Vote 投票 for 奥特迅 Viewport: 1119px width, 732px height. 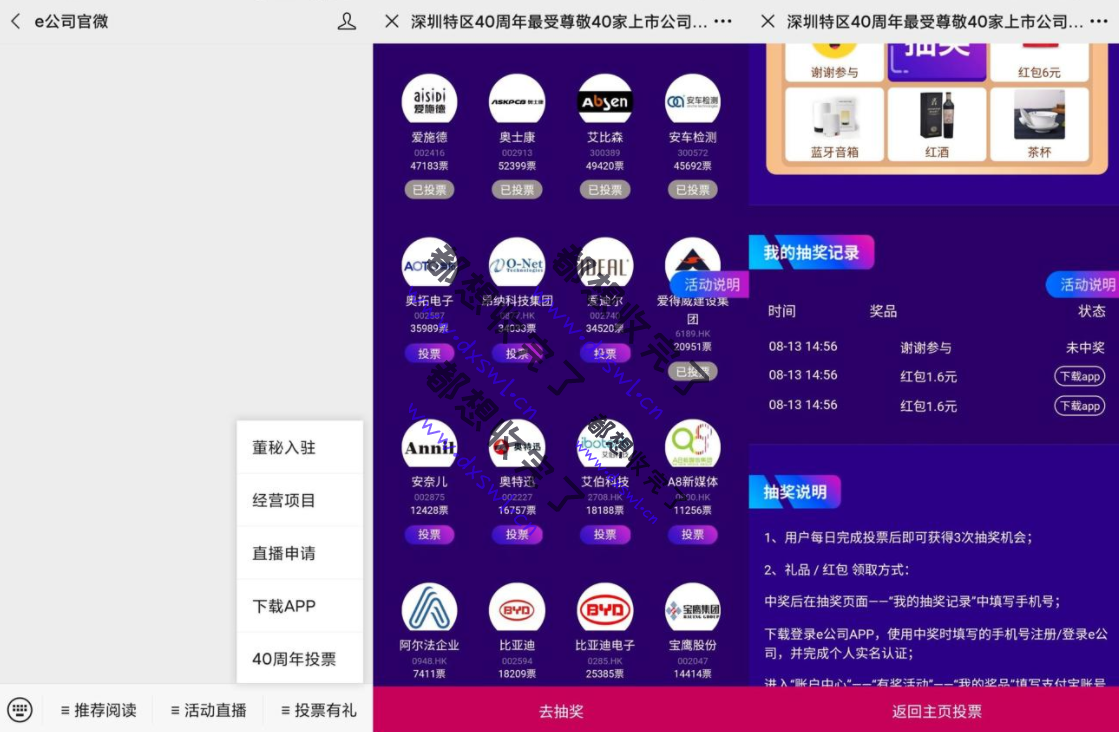click(517, 534)
